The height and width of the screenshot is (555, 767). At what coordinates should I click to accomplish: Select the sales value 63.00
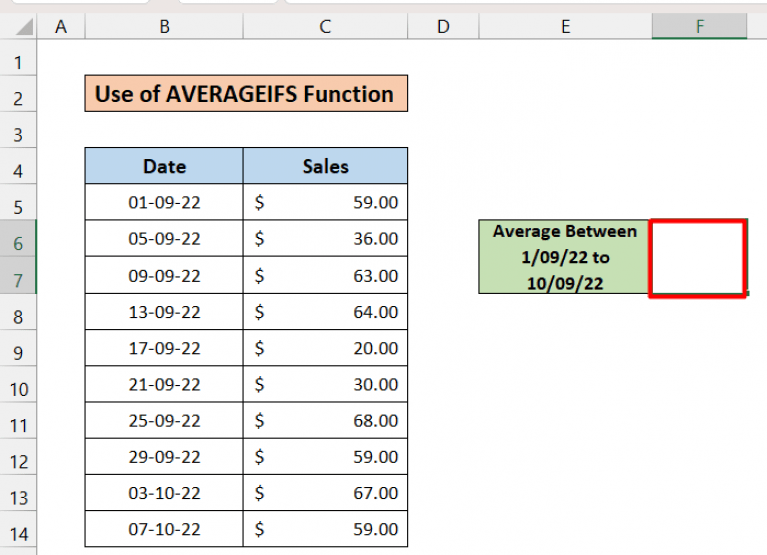point(325,275)
